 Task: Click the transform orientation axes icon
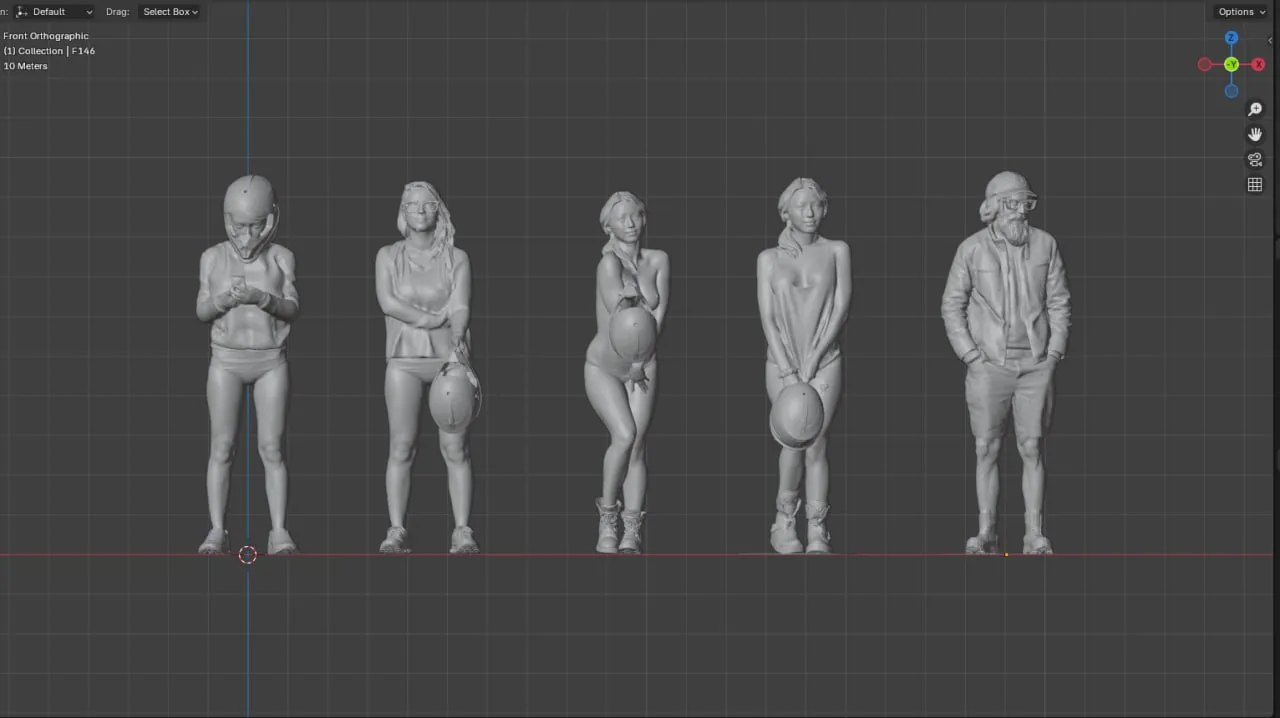click(22, 12)
